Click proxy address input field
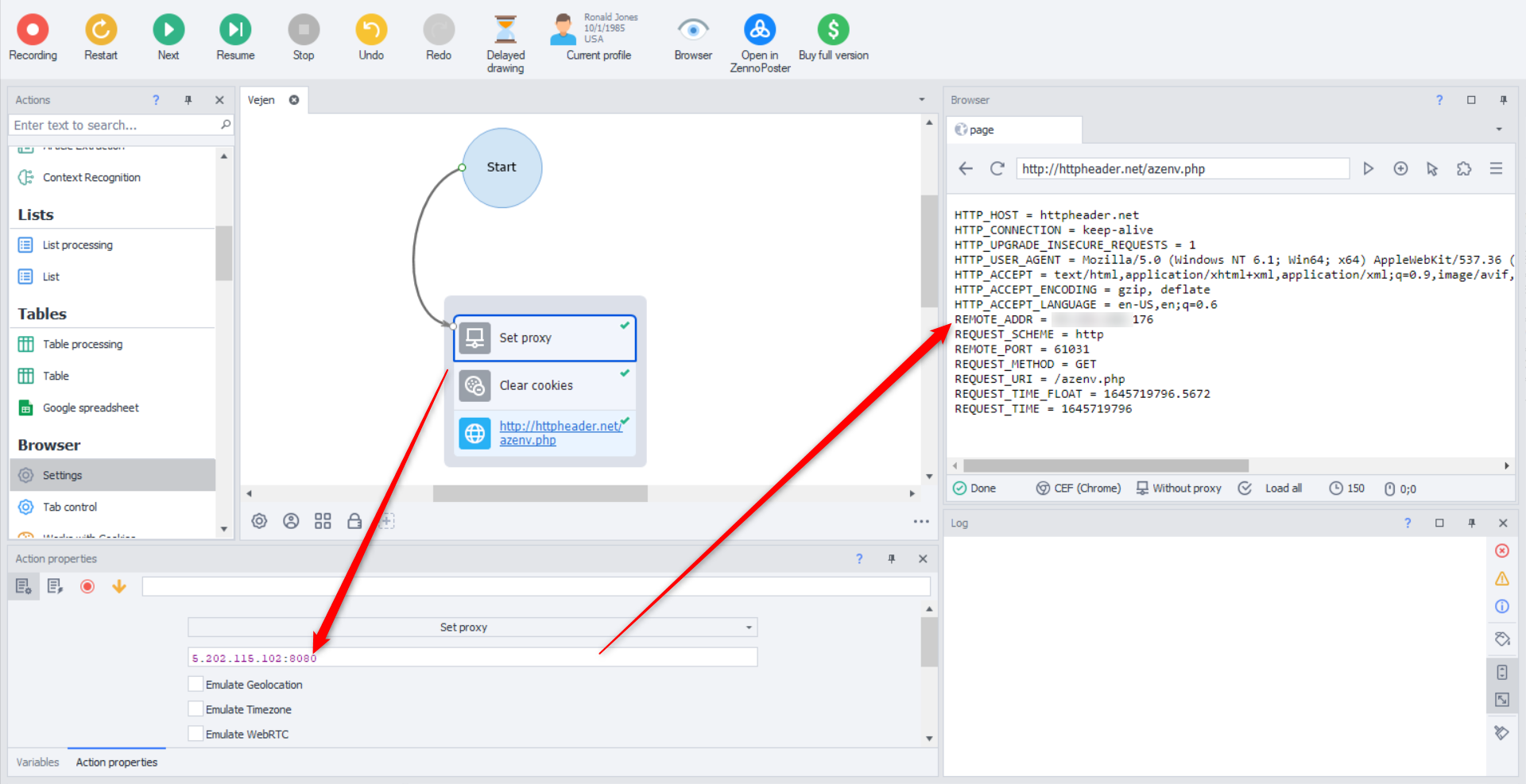 (x=472, y=658)
